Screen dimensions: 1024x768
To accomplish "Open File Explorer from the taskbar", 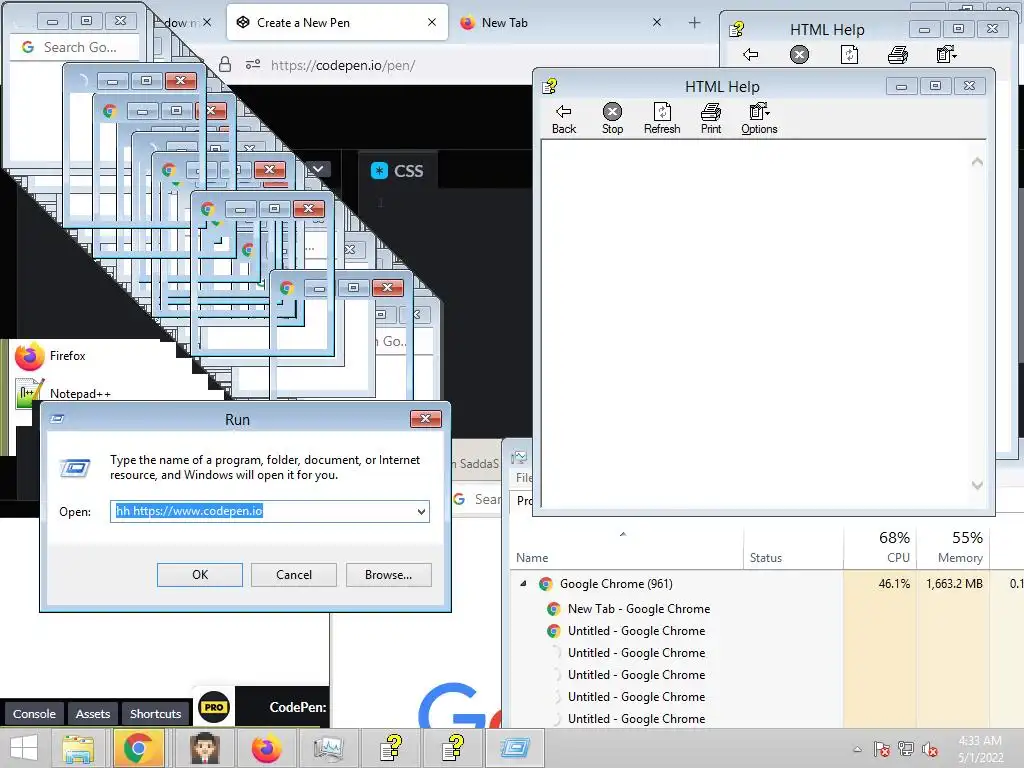I will tap(78, 748).
